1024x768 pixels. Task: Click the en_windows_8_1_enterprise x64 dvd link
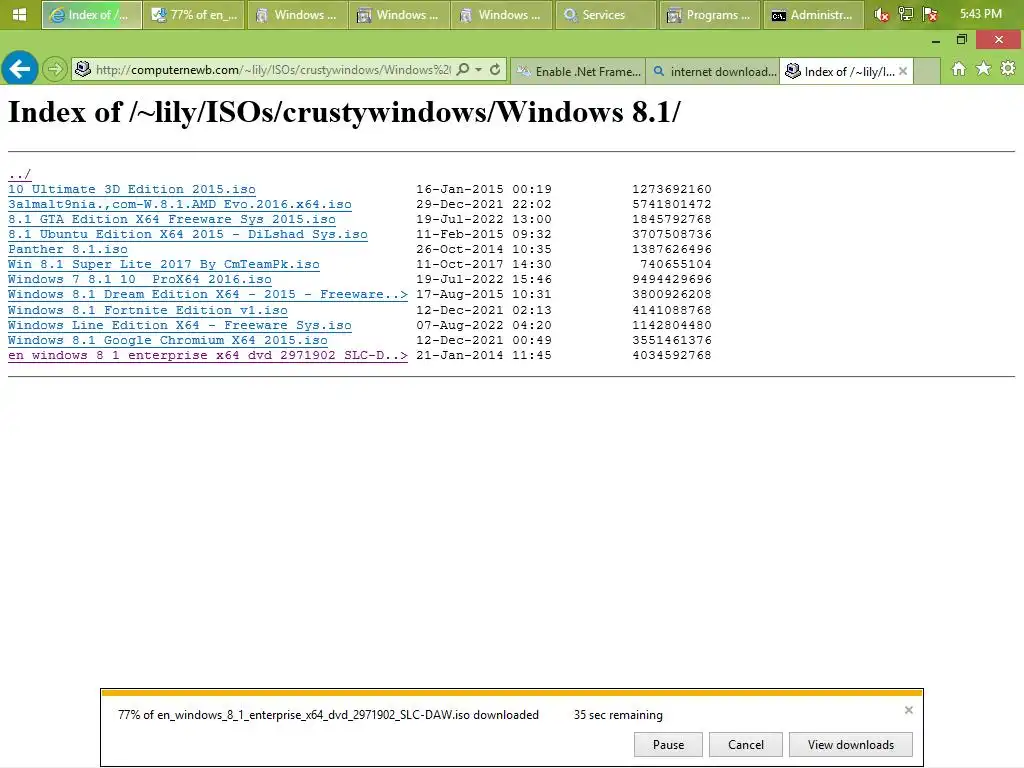point(208,355)
